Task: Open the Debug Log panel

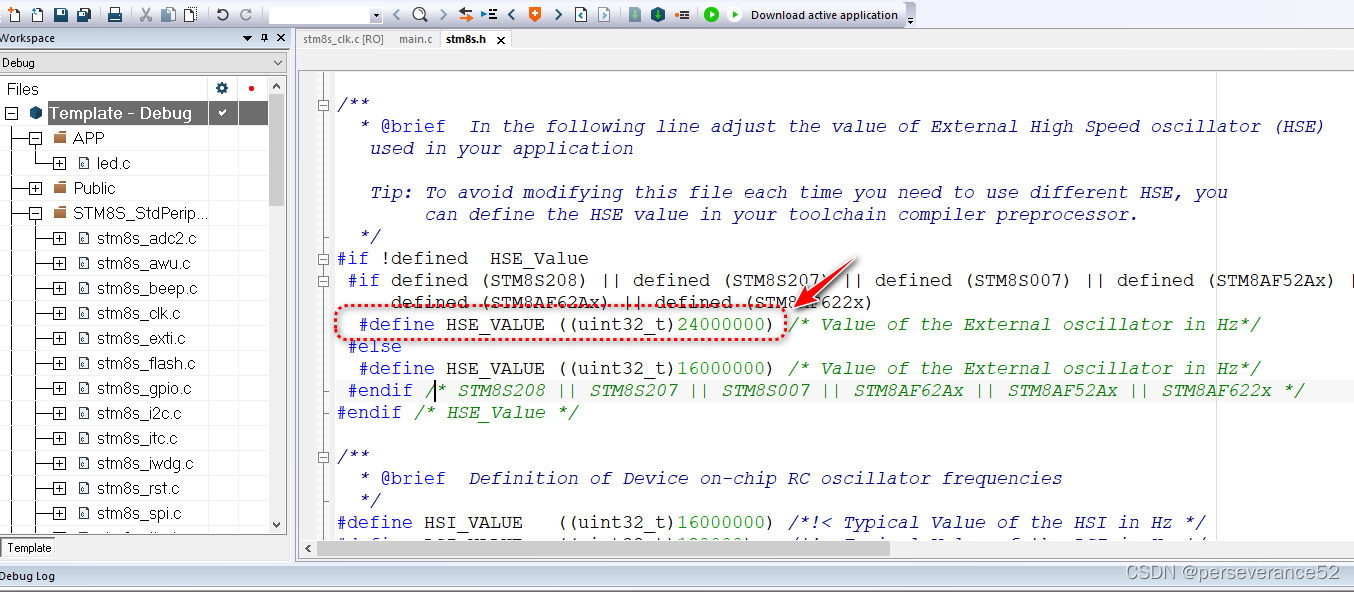Action: pos(28,576)
